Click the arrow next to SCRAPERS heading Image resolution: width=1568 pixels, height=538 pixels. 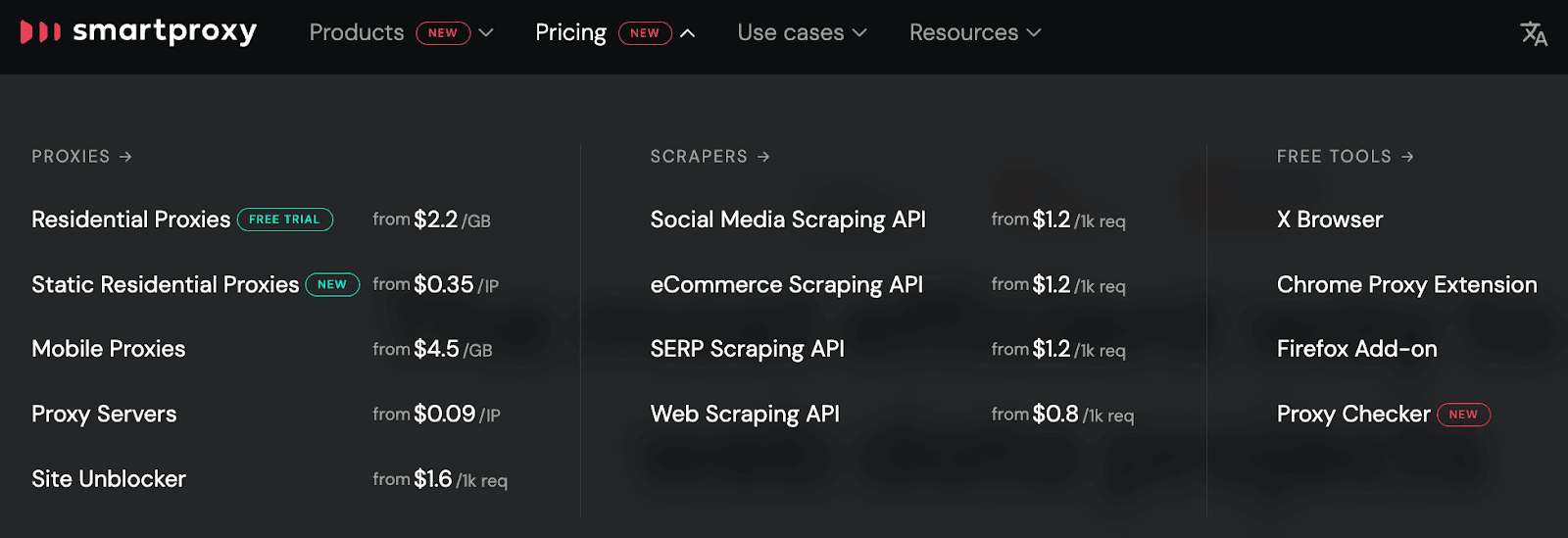(x=763, y=157)
